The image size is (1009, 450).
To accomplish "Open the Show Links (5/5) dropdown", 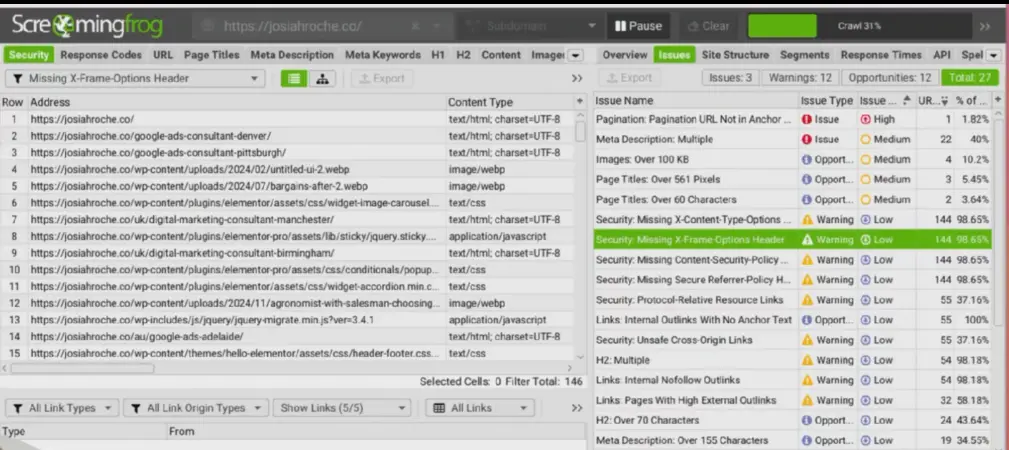I will pyautogui.click(x=342, y=408).
